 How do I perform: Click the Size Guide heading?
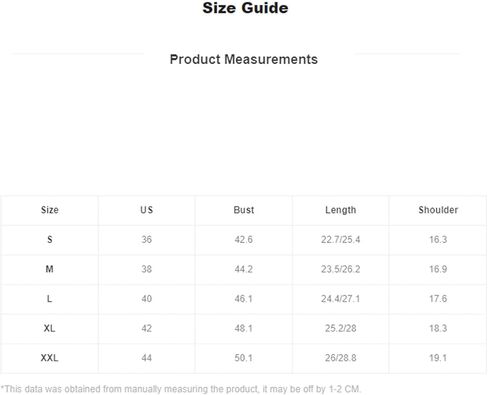[x=245, y=8]
